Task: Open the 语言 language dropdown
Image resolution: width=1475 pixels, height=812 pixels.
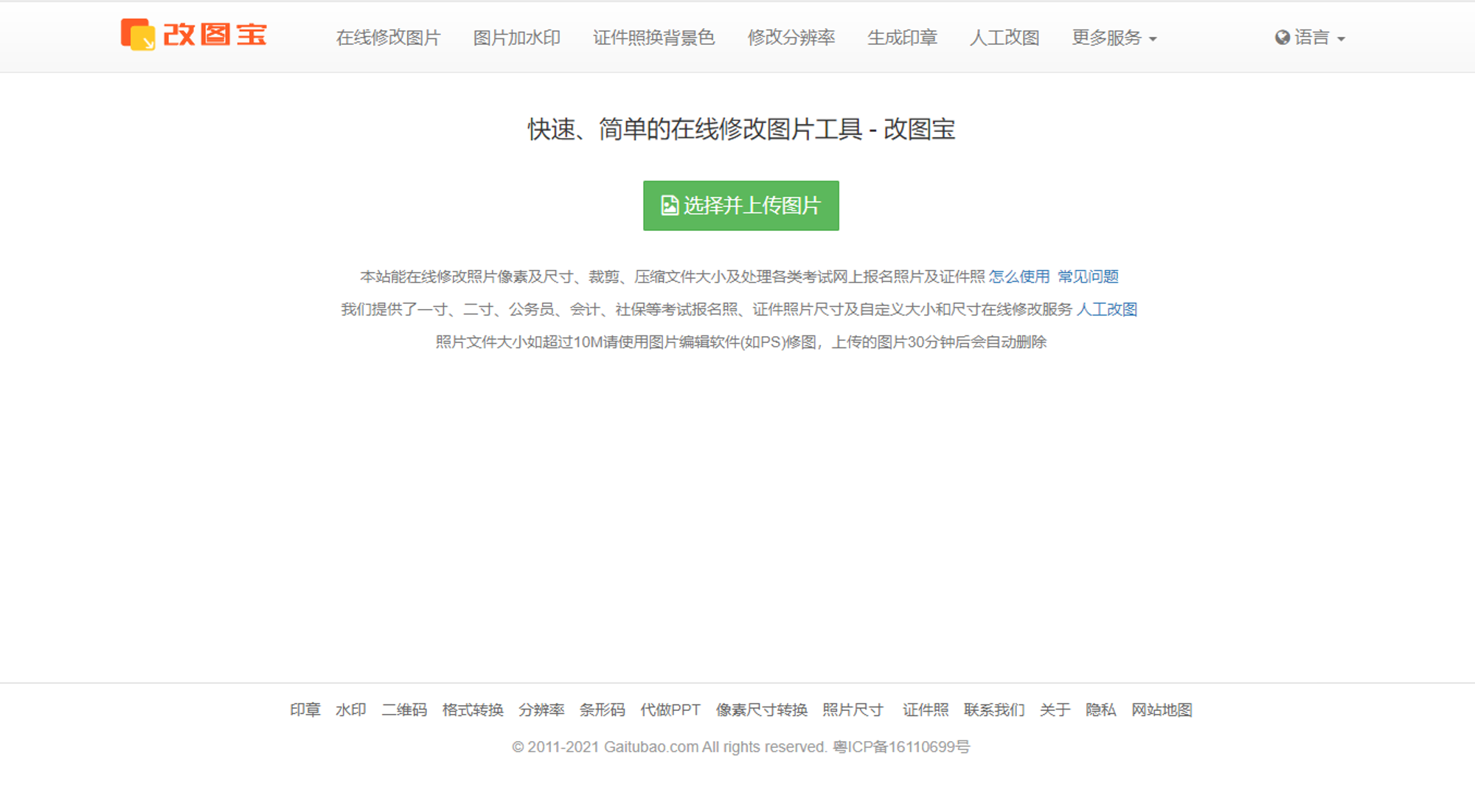Action: point(1311,38)
